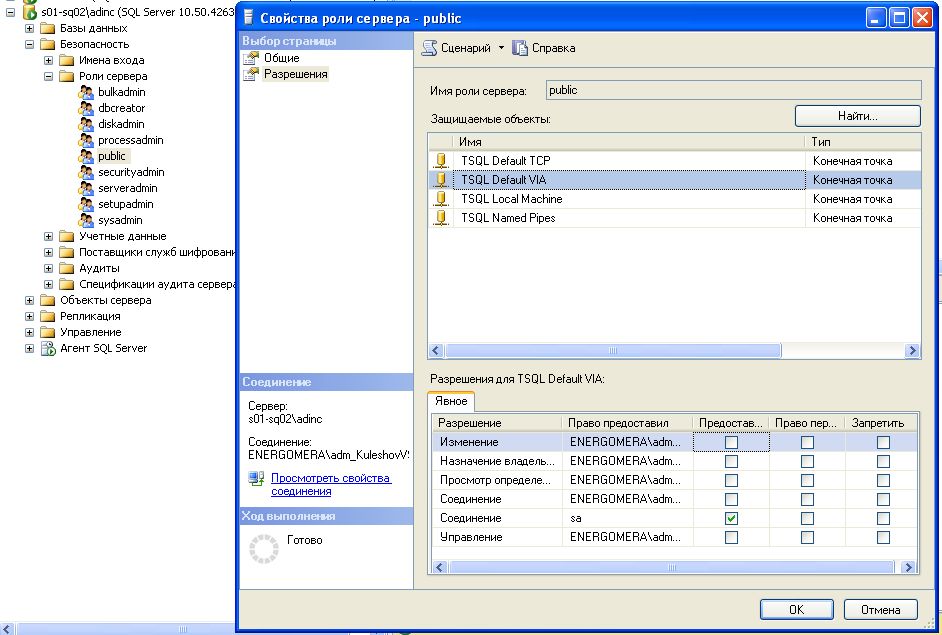Click the serveradmin role icon
The width and height of the screenshot is (942, 635).
(86, 189)
